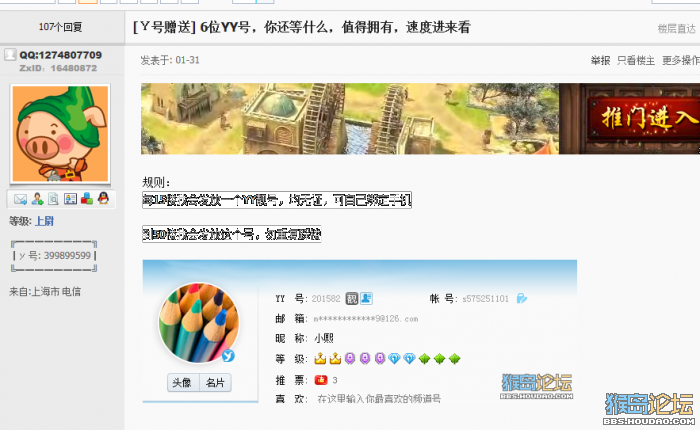700x430 pixels.
Task: Click the 上尉 rank link
Action: pos(44,221)
